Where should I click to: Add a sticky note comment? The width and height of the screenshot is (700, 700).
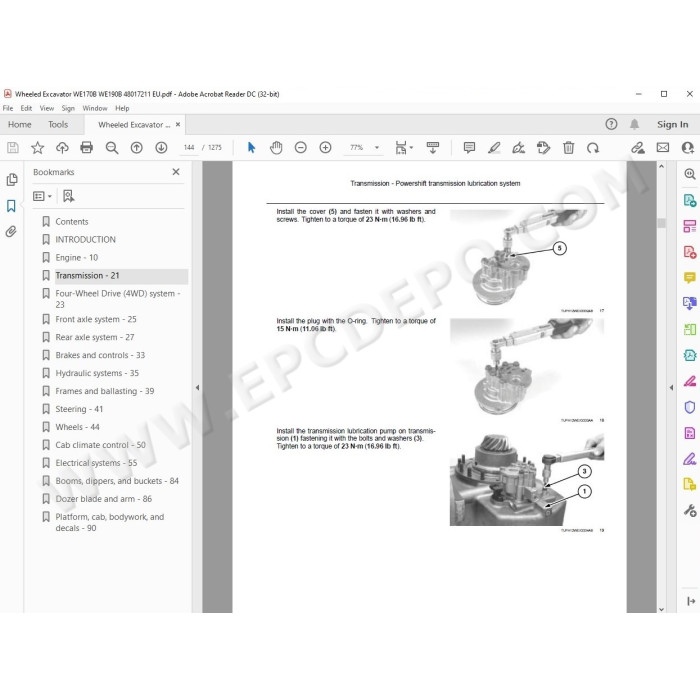click(469, 148)
